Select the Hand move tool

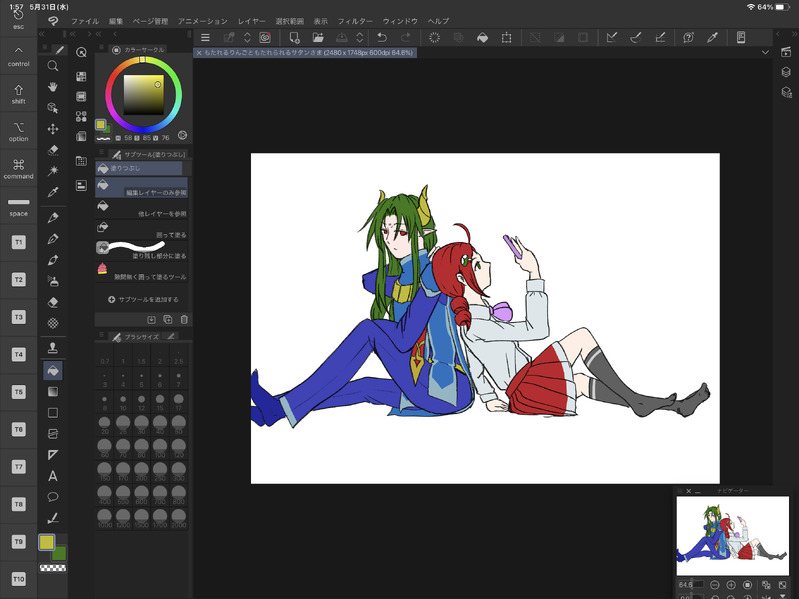pyautogui.click(x=53, y=87)
